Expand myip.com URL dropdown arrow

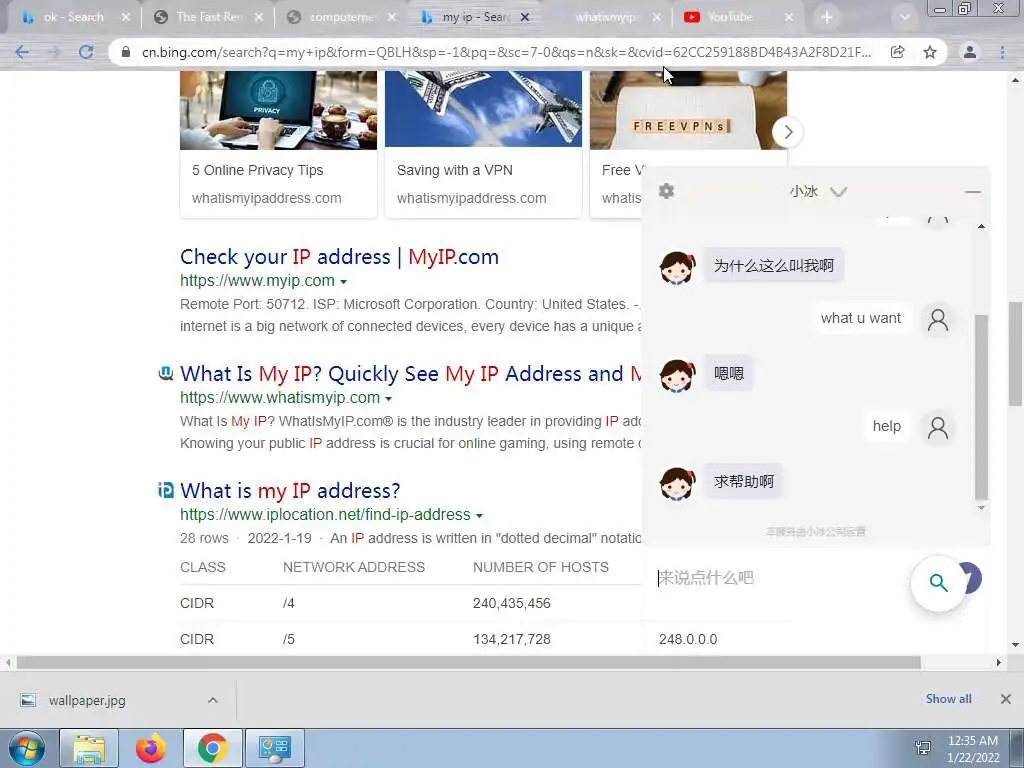click(344, 281)
